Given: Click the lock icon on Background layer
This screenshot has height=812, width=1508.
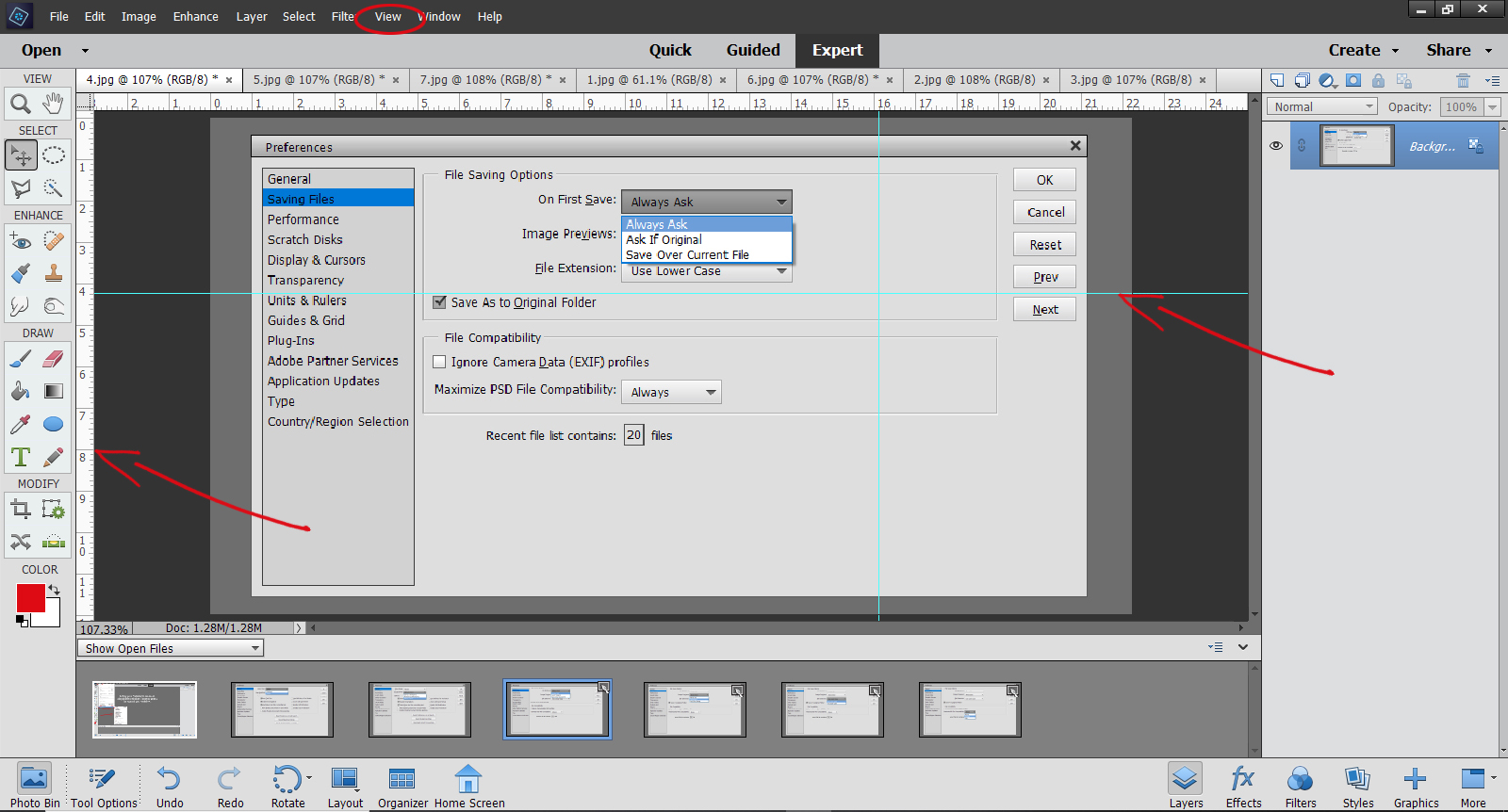Looking at the screenshot, I should point(1475,146).
